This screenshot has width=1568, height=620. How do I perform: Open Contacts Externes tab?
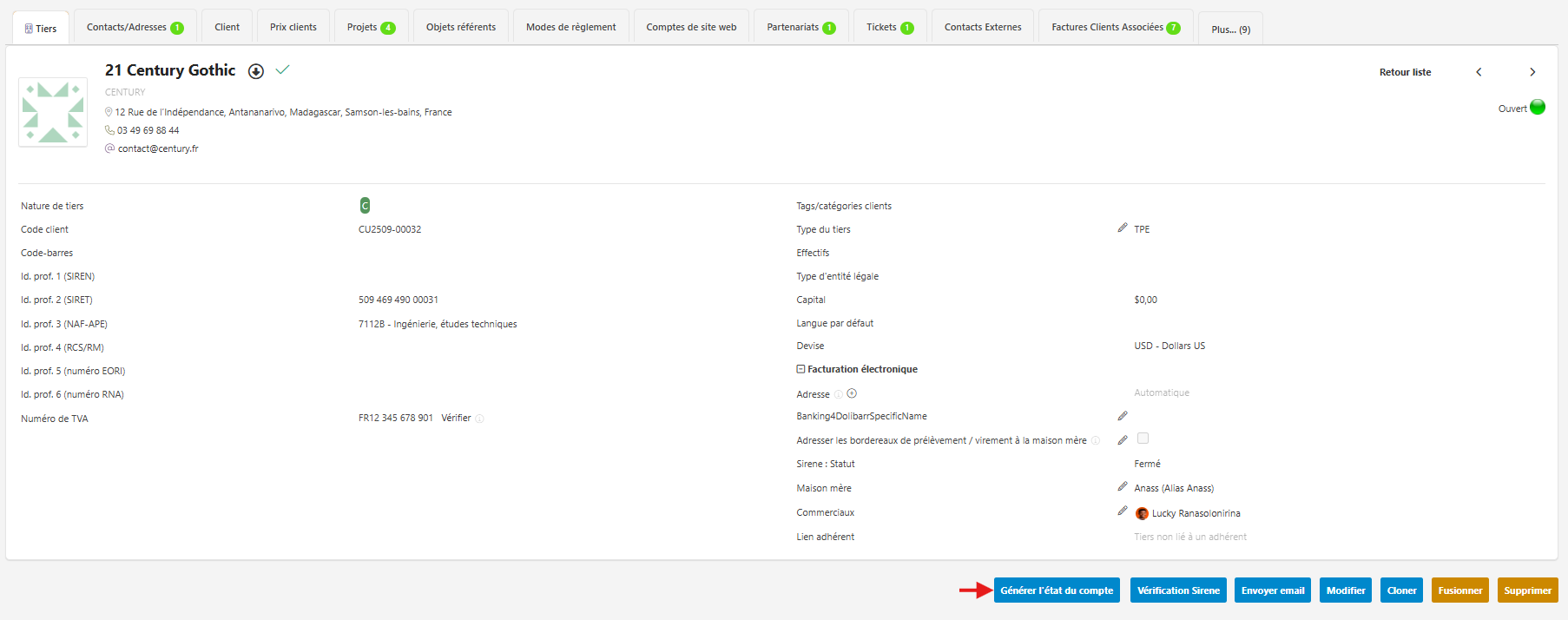983,27
